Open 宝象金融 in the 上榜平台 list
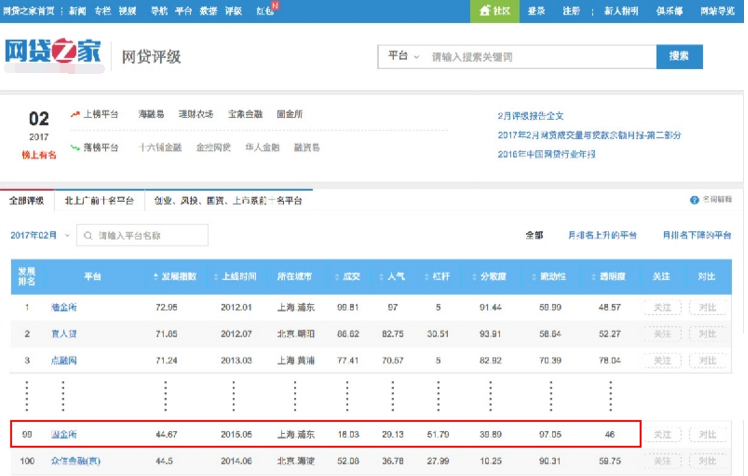Screen dimensions: 748x476 pos(245,114)
